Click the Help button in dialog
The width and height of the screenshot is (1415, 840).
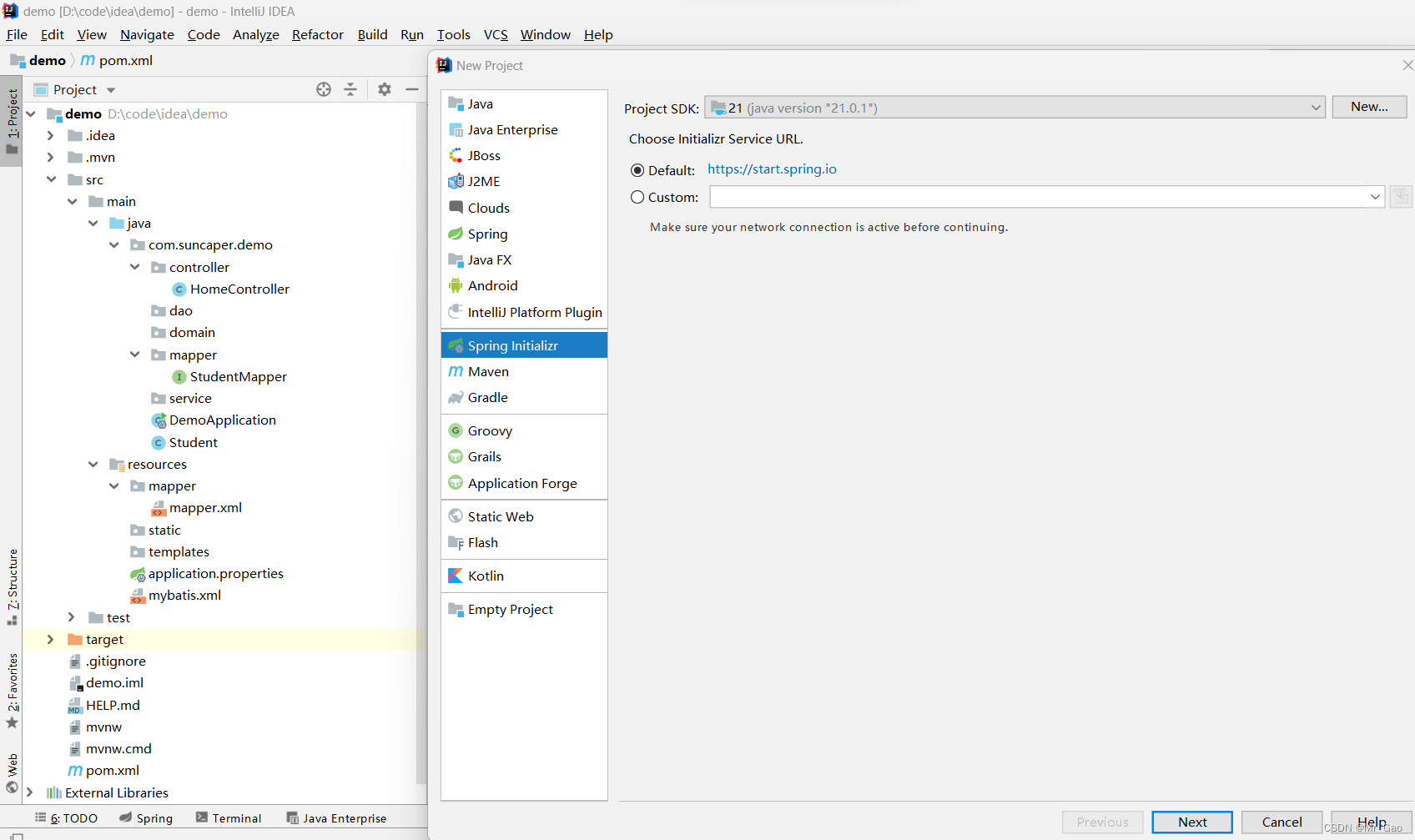(1371, 822)
